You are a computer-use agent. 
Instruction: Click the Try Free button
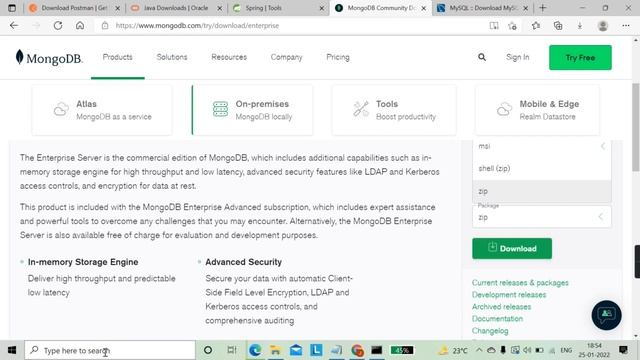click(x=580, y=58)
